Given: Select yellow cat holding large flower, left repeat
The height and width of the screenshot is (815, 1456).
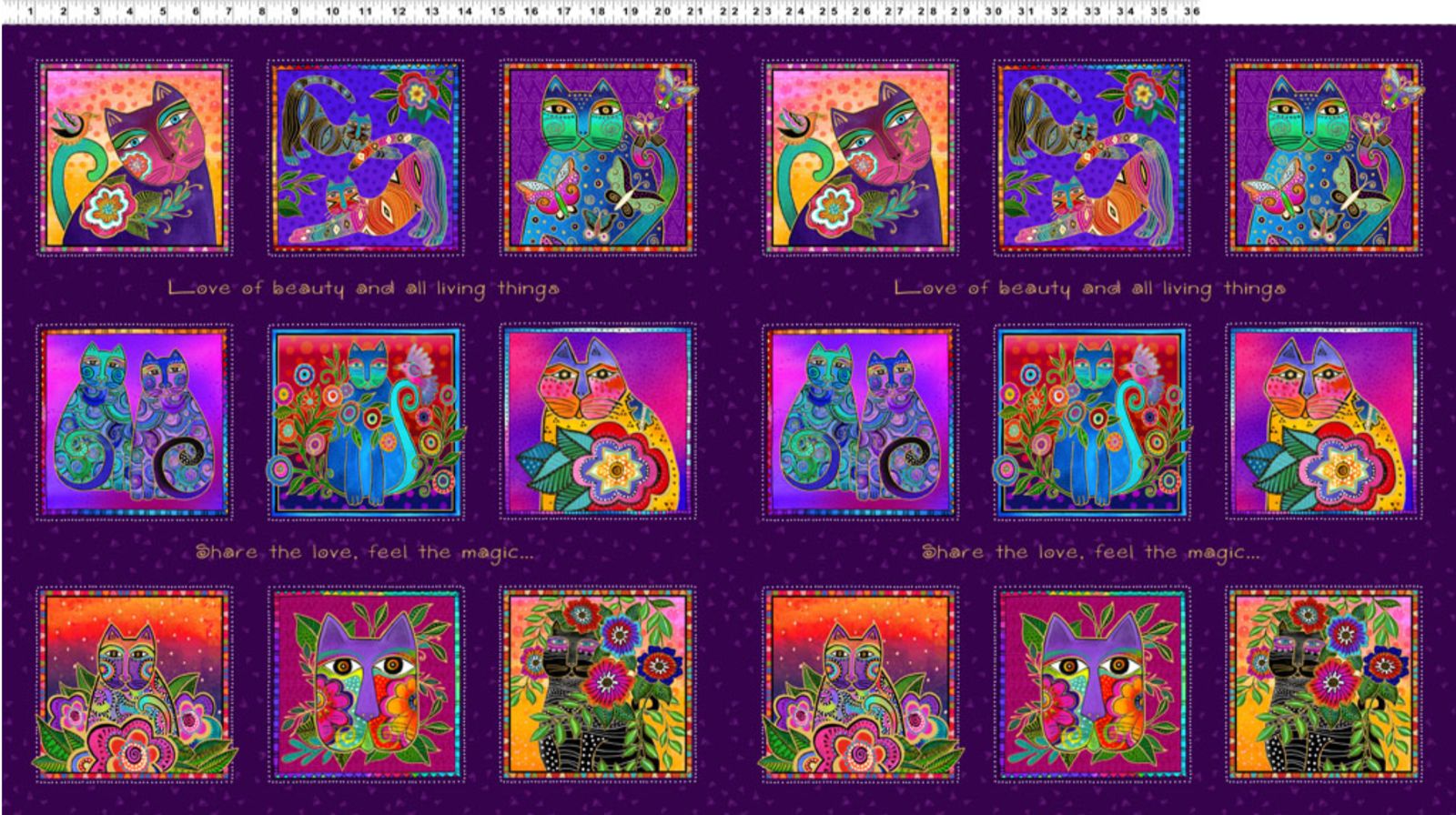Looking at the screenshot, I should click(598, 422).
